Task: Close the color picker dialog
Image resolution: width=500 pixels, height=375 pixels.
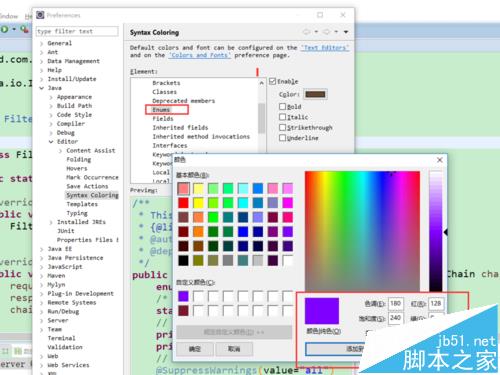Action: coord(440,160)
